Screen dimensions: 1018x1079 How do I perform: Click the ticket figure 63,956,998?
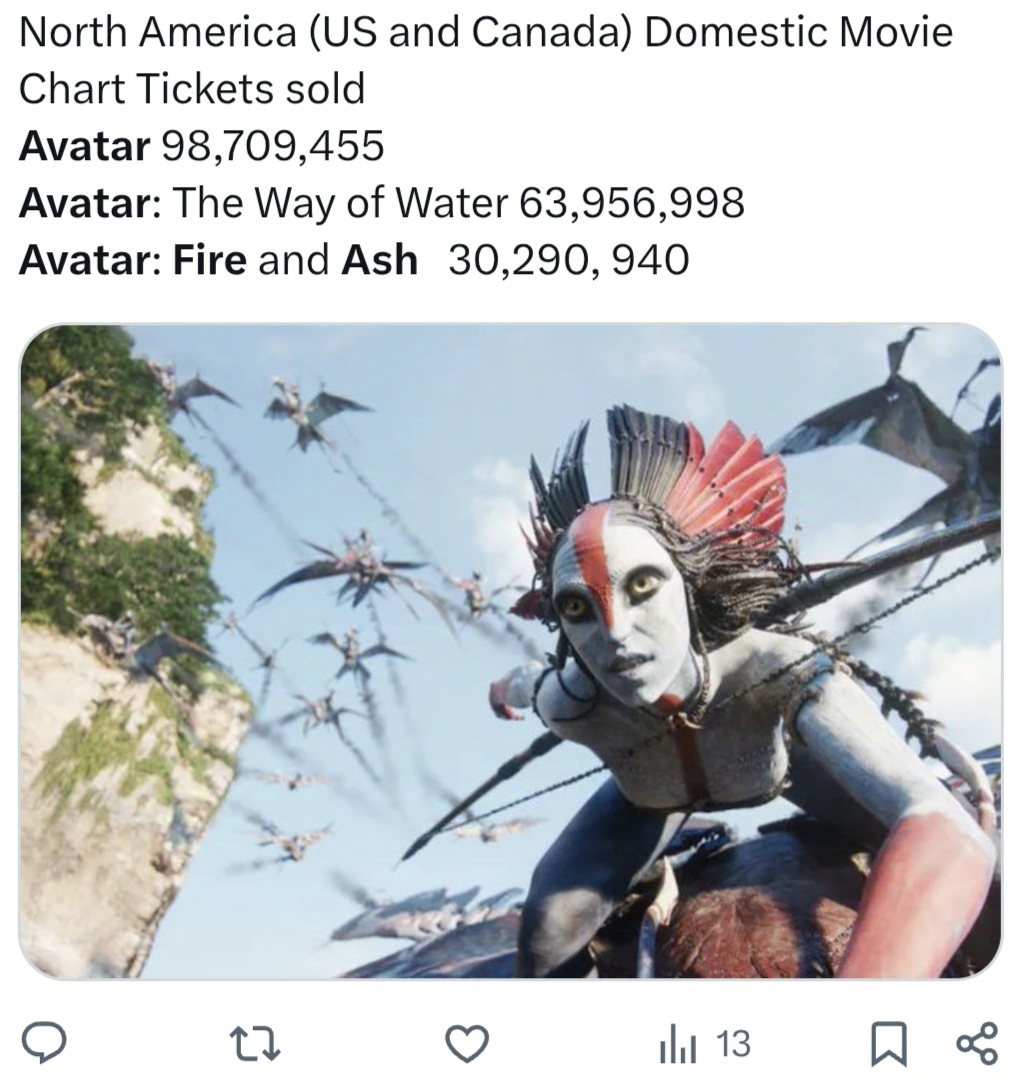[632, 203]
